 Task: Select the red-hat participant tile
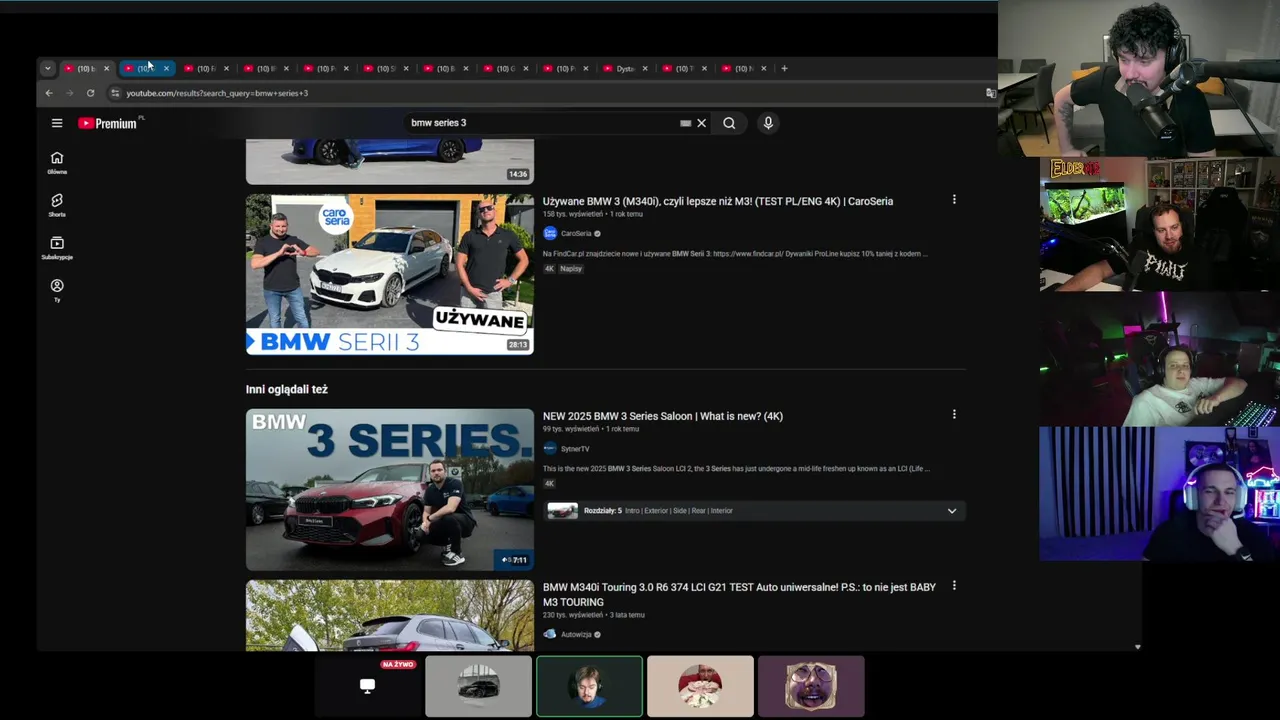click(700, 686)
